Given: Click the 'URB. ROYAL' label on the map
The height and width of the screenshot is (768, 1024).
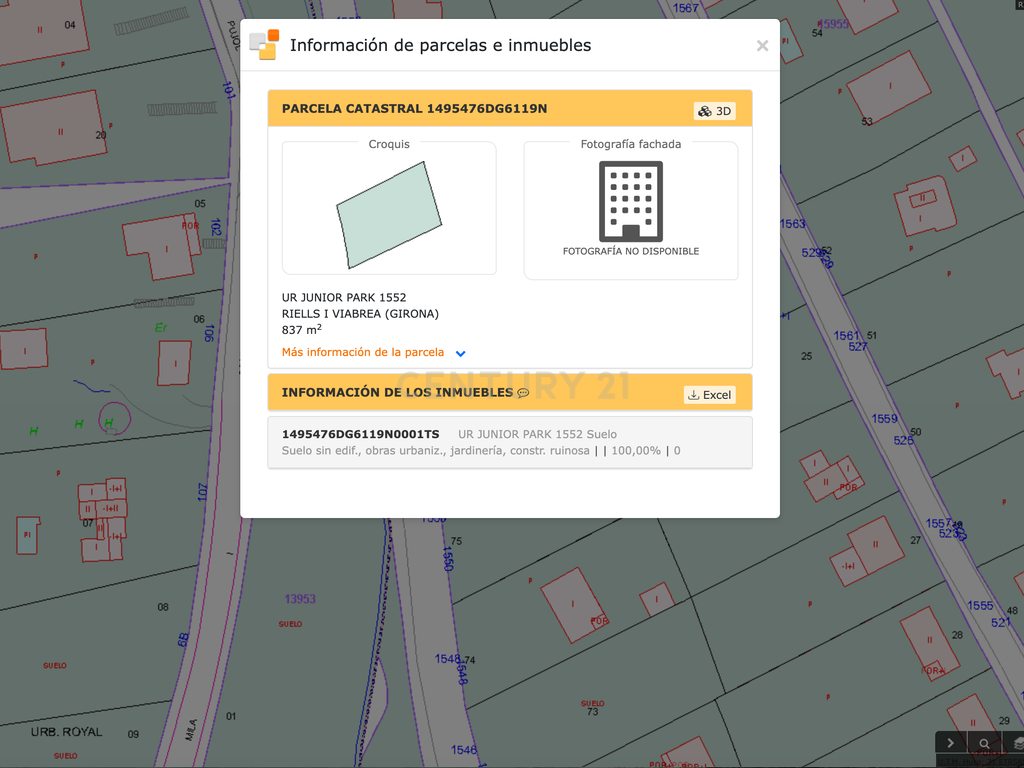Looking at the screenshot, I should point(67,732).
